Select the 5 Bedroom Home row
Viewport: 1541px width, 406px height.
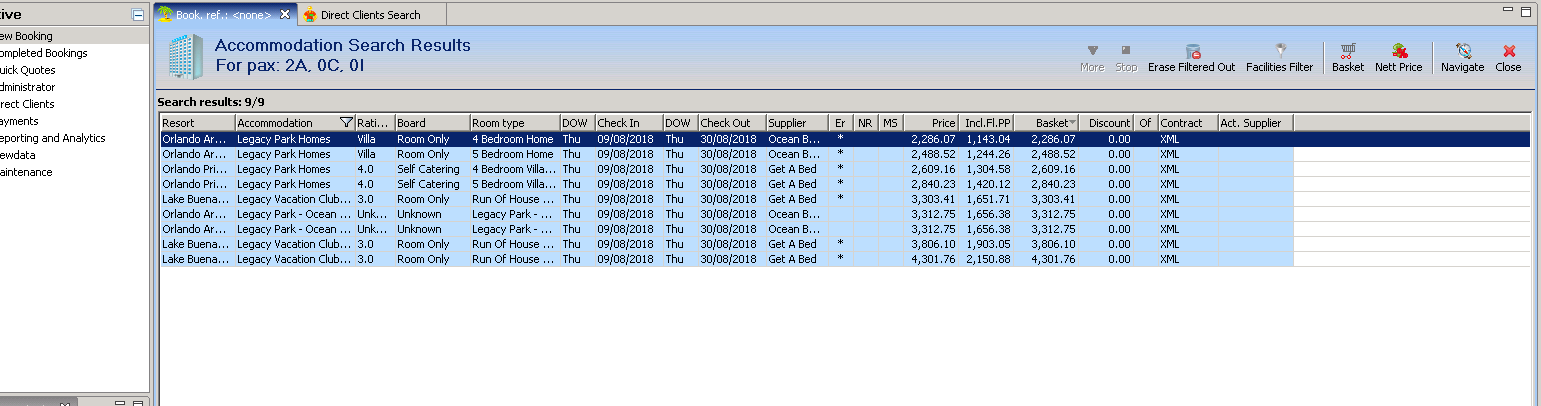tap(727, 154)
